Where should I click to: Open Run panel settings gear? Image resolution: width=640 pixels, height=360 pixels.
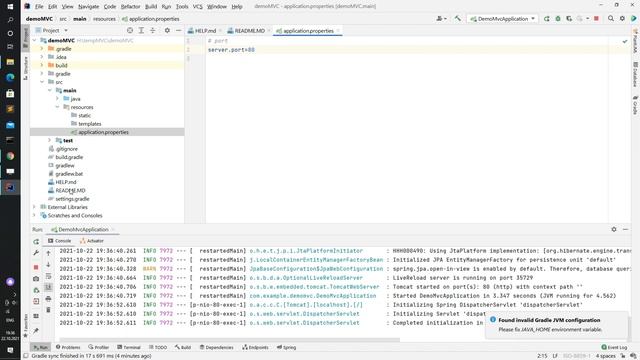point(614,229)
